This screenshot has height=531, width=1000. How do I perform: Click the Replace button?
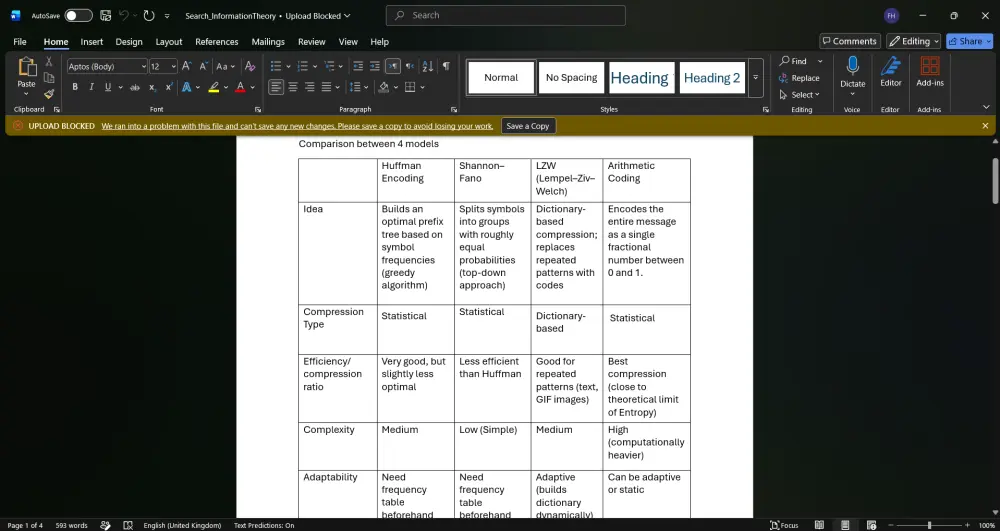pos(799,78)
